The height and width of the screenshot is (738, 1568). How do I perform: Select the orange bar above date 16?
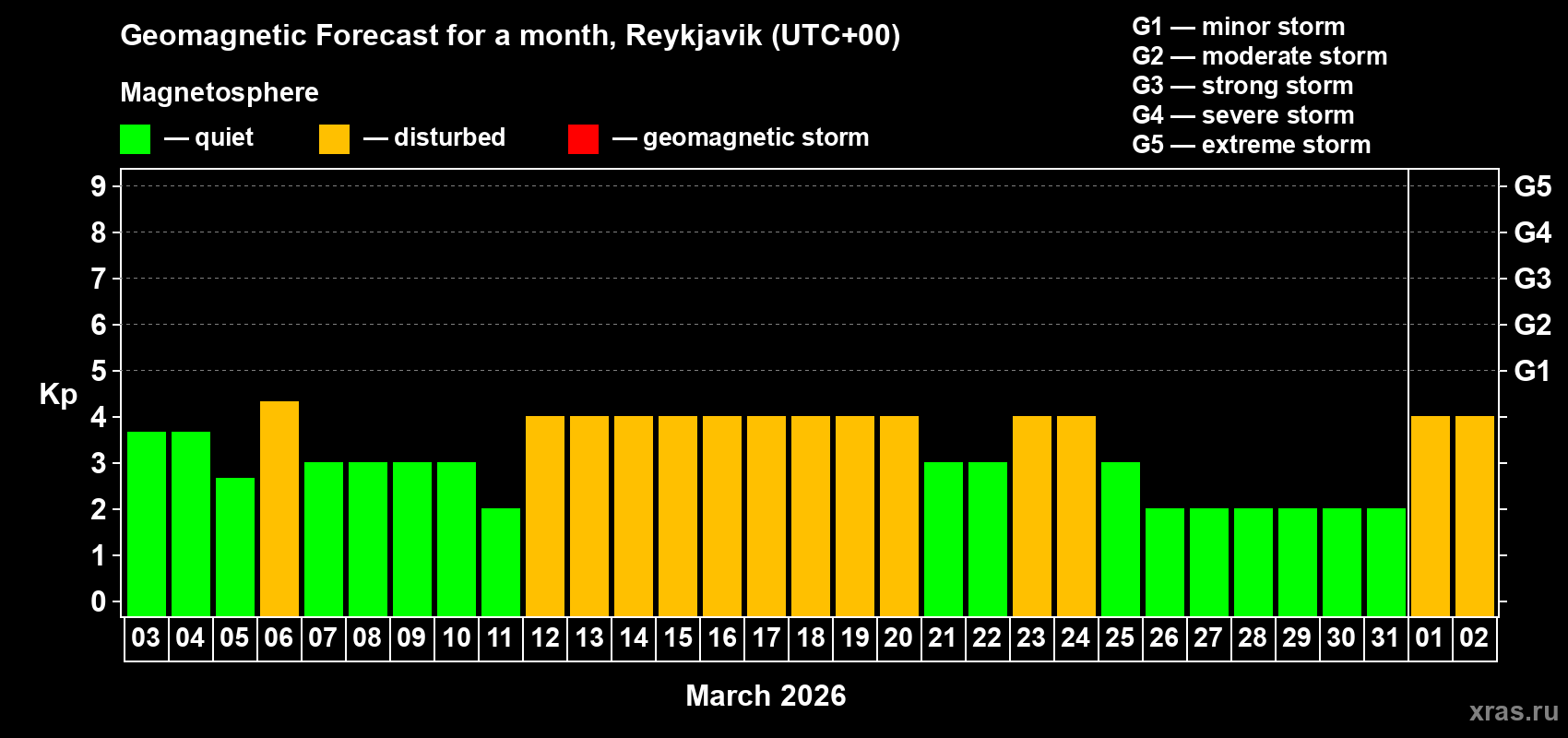coord(722,516)
